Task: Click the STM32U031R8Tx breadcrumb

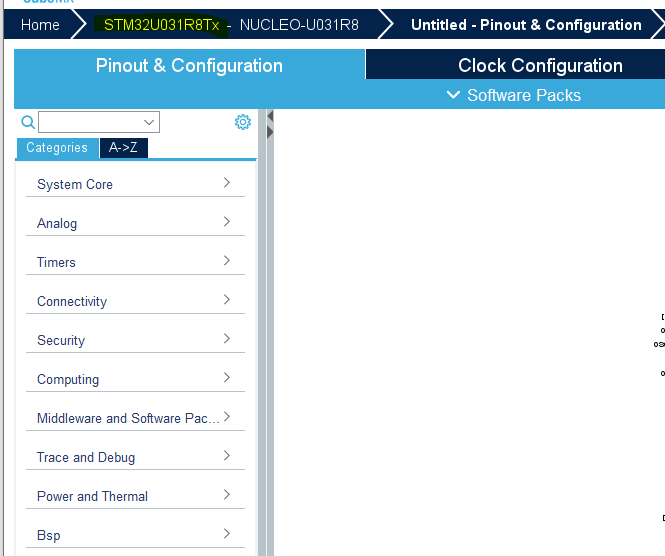Action: tap(162, 25)
